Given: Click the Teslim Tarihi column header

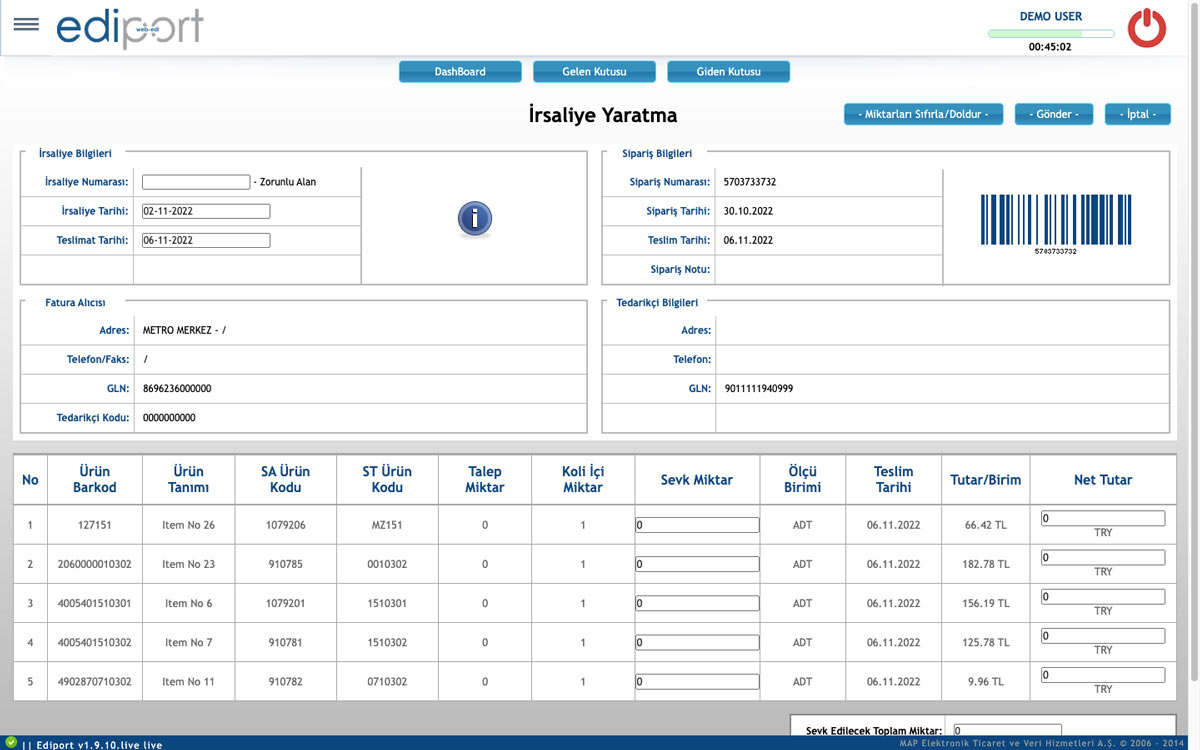Looking at the screenshot, I should (x=893, y=480).
